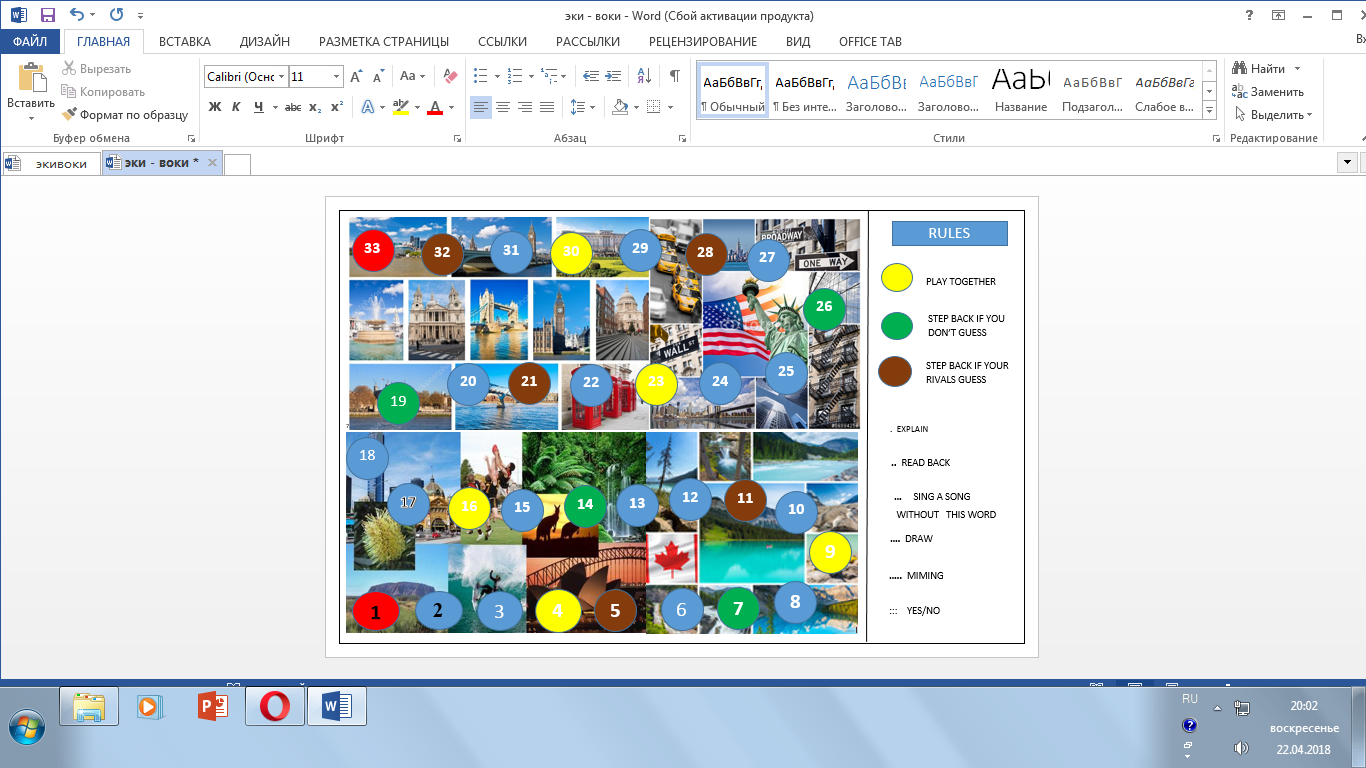This screenshot has height=768, width=1366.
Task: Toggle italic (К) formatting
Action: pos(237,107)
